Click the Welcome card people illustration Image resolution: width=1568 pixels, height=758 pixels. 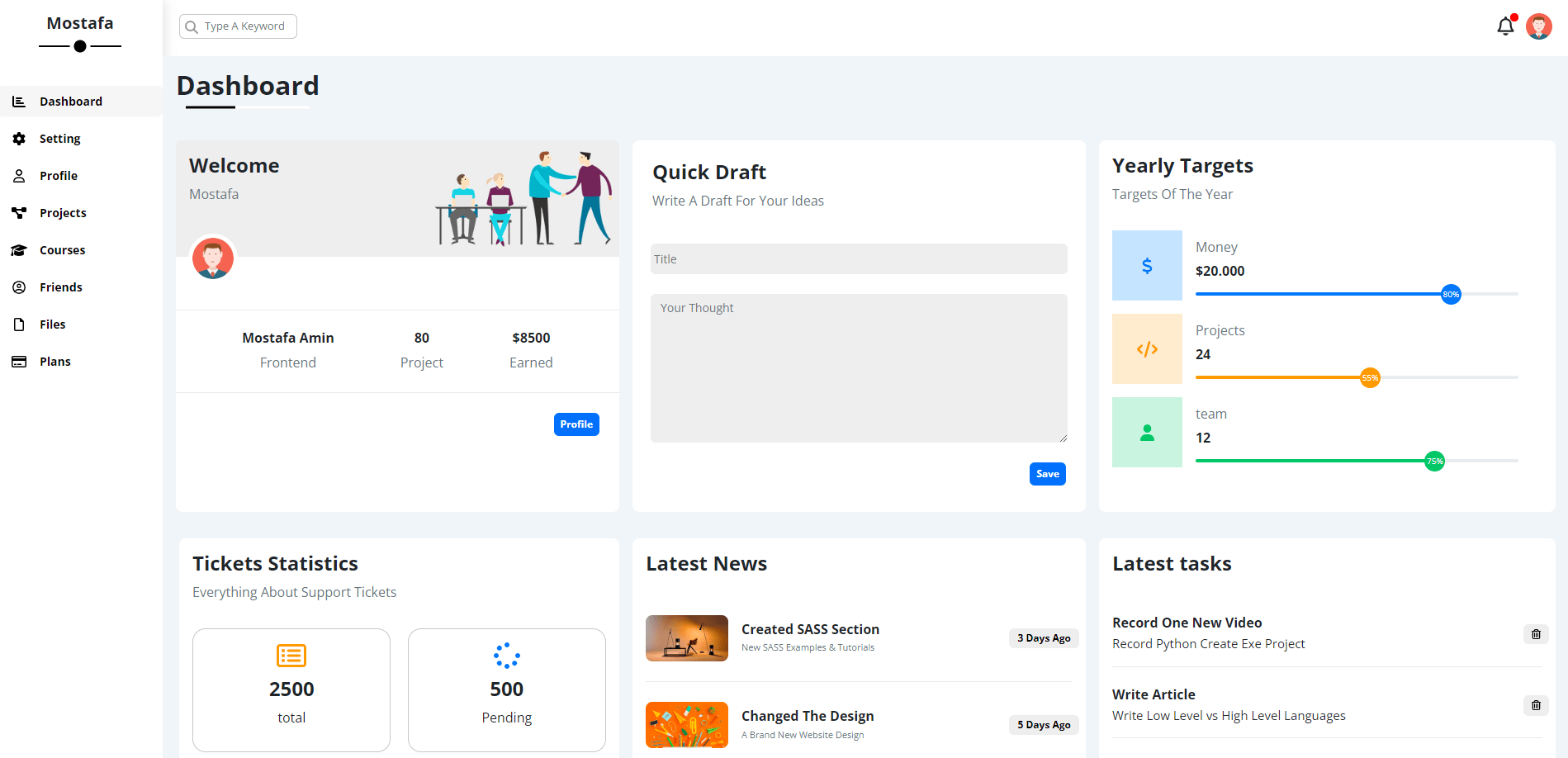(523, 198)
